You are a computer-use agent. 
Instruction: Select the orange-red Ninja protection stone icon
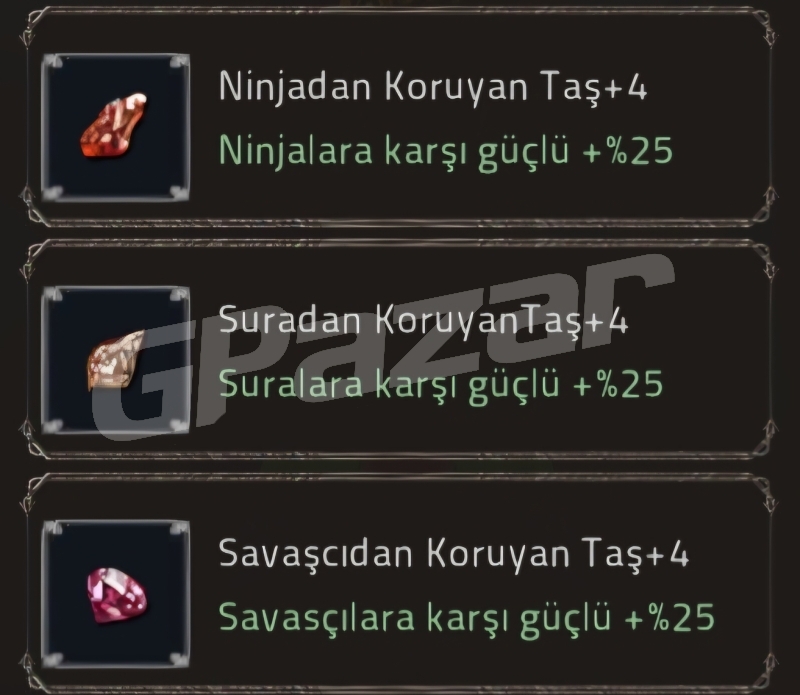tap(114, 125)
